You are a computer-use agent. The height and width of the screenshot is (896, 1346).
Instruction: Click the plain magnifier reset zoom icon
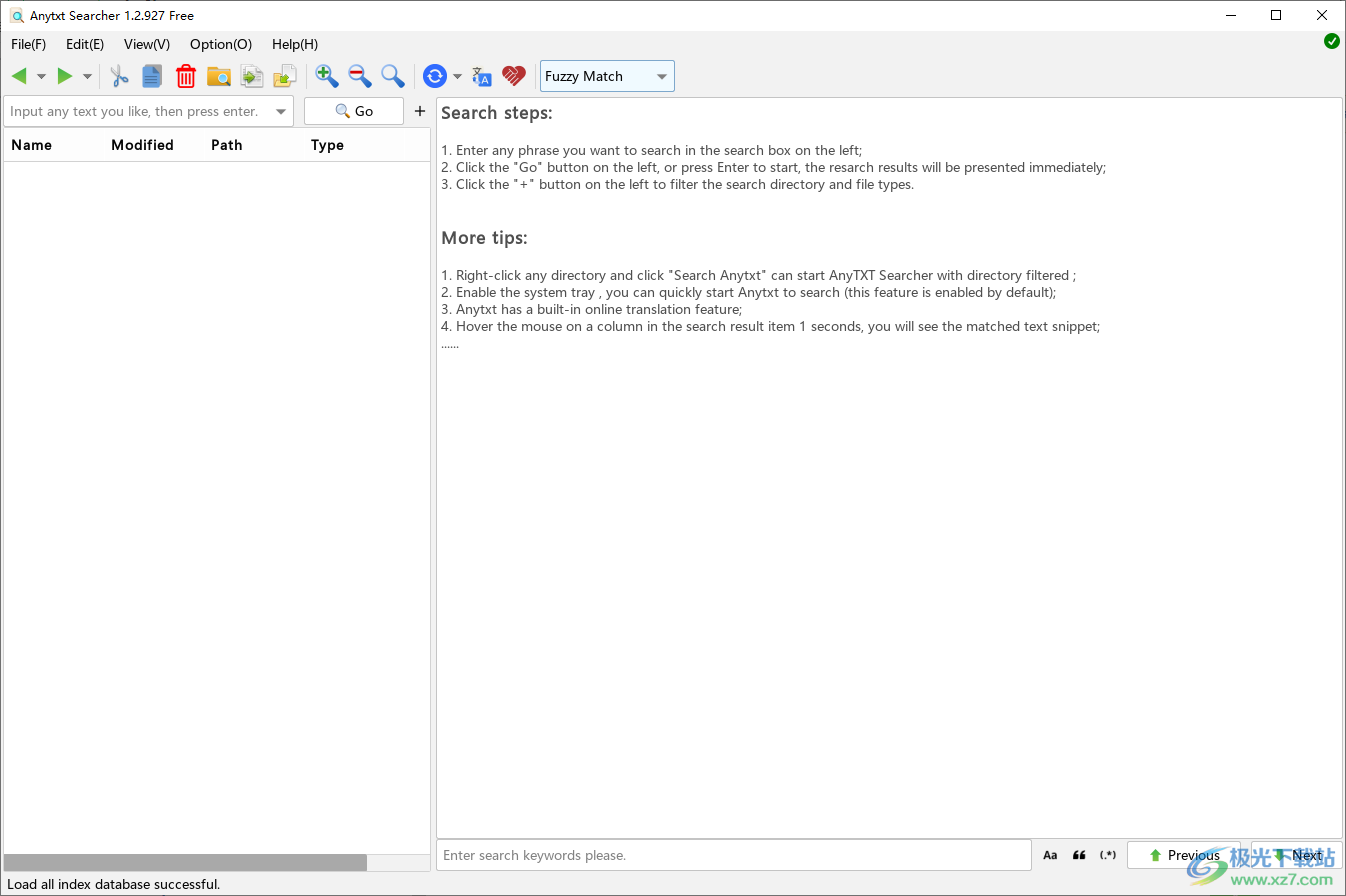coord(393,76)
